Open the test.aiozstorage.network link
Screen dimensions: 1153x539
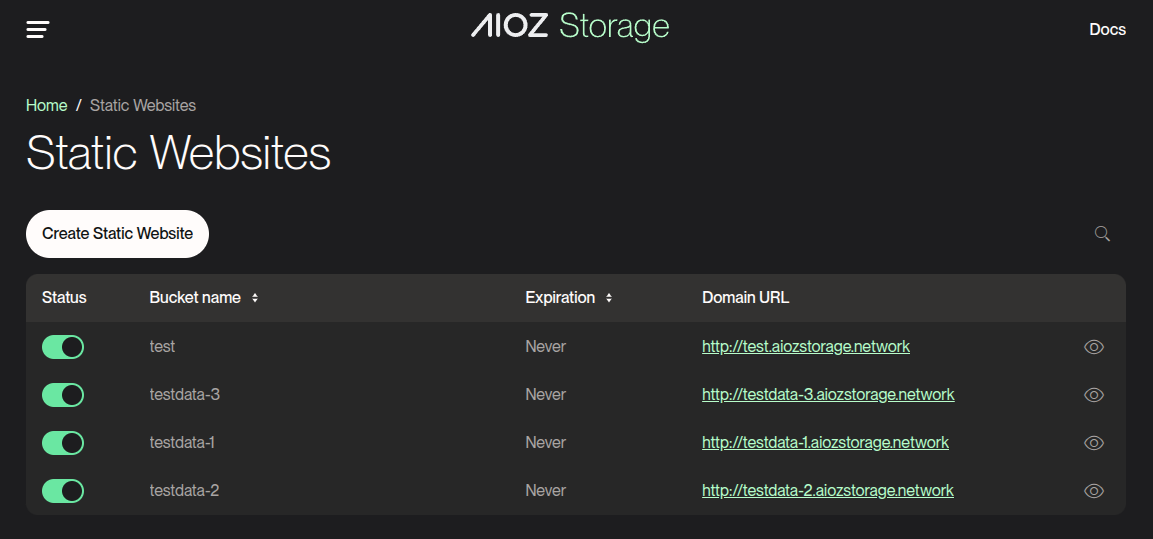click(x=806, y=347)
